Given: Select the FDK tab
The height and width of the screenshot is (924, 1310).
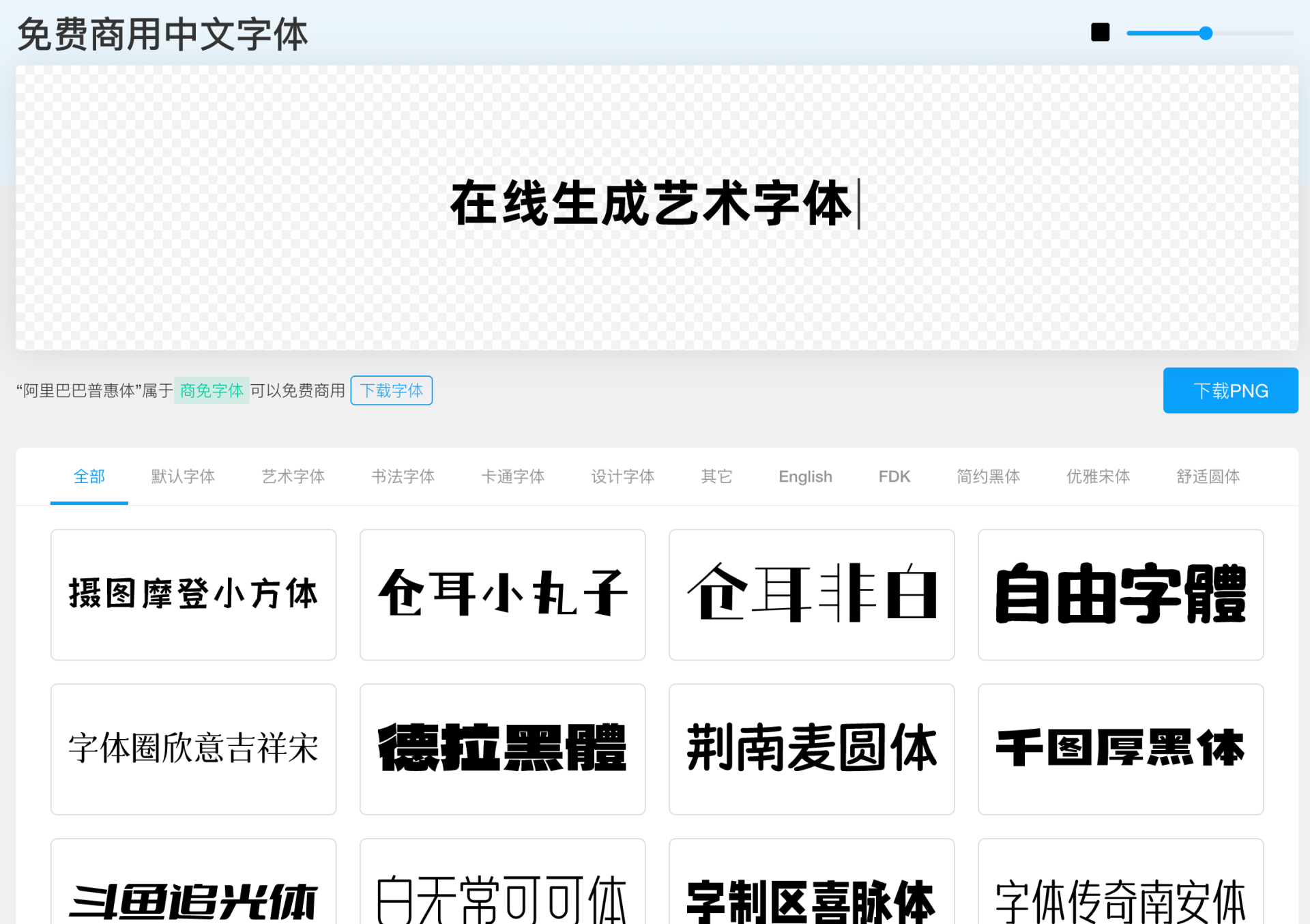Looking at the screenshot, I should (894, 476).
